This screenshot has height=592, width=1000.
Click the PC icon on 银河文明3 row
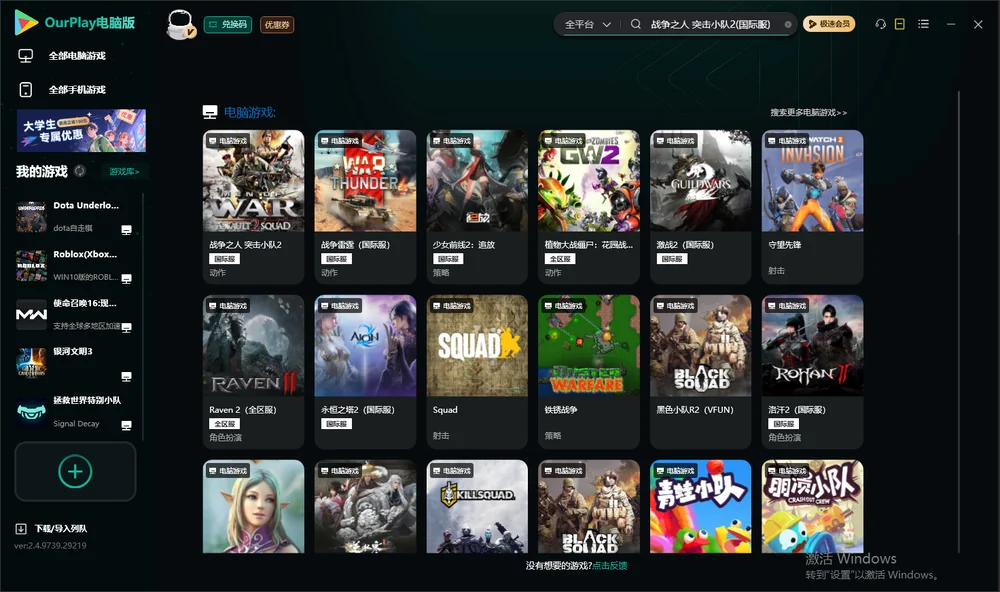click(x=126, y=377)
